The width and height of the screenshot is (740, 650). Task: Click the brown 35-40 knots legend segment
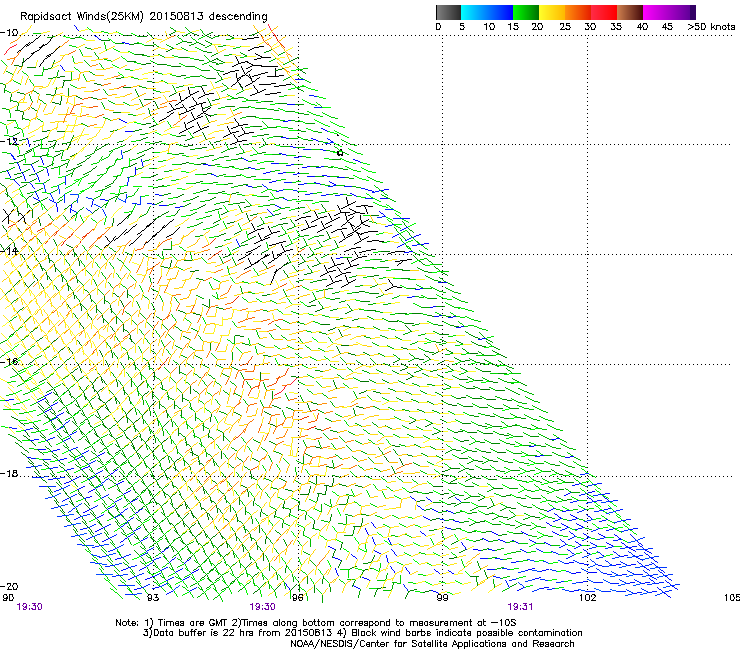[630, 12]
